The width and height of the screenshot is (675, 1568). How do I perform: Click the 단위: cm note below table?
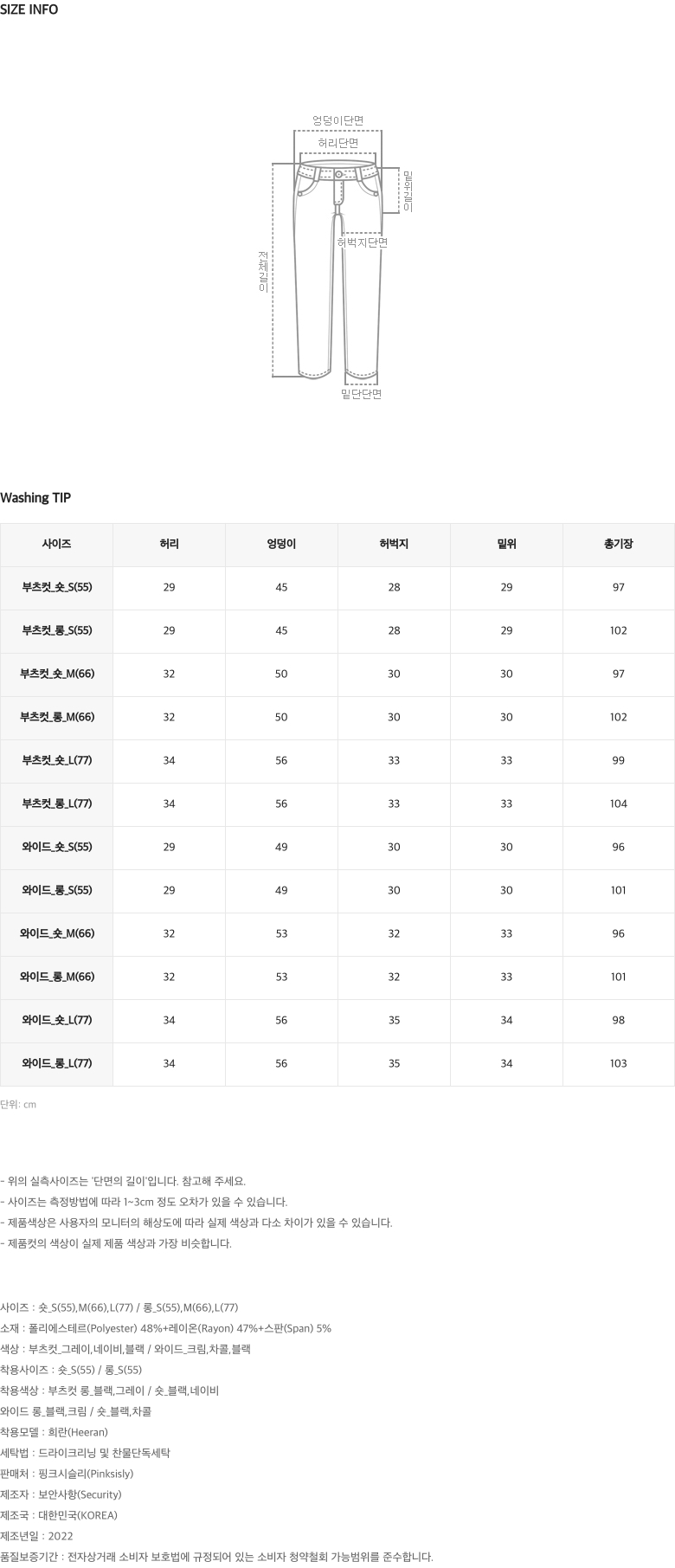click(x=18, y=1105)
